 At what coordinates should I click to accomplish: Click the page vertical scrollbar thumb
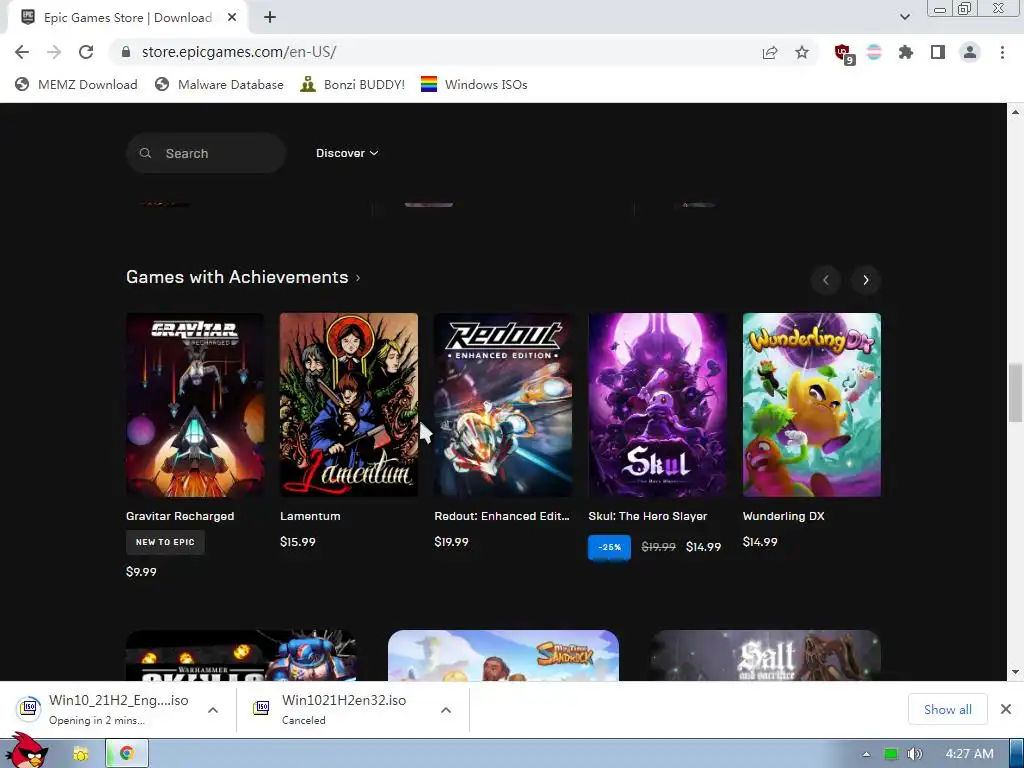coord(1015,394)
